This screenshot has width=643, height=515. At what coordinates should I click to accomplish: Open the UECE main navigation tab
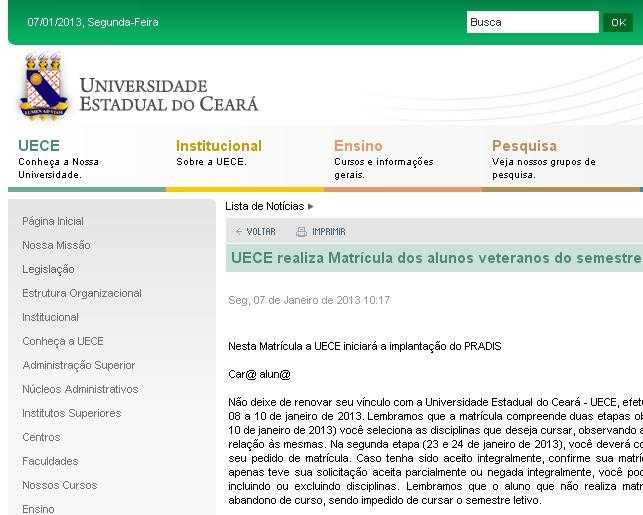coord(39,146)
